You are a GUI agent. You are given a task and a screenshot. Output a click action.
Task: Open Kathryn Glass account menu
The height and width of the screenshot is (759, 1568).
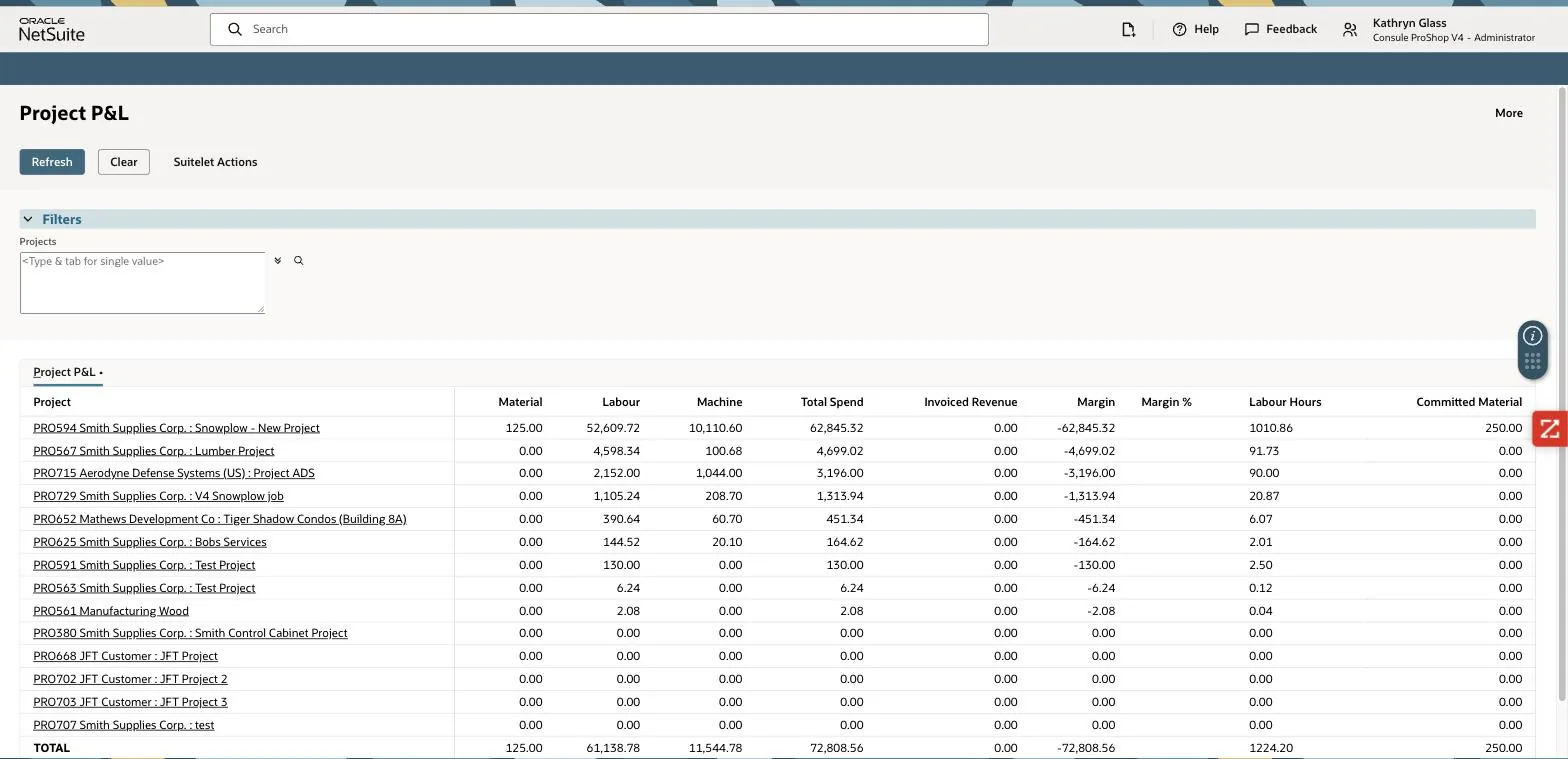(x=1453, y=30)
